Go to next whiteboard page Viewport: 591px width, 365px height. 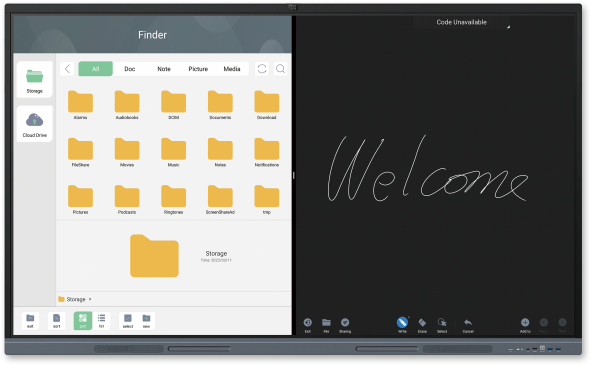pos(562,325)
